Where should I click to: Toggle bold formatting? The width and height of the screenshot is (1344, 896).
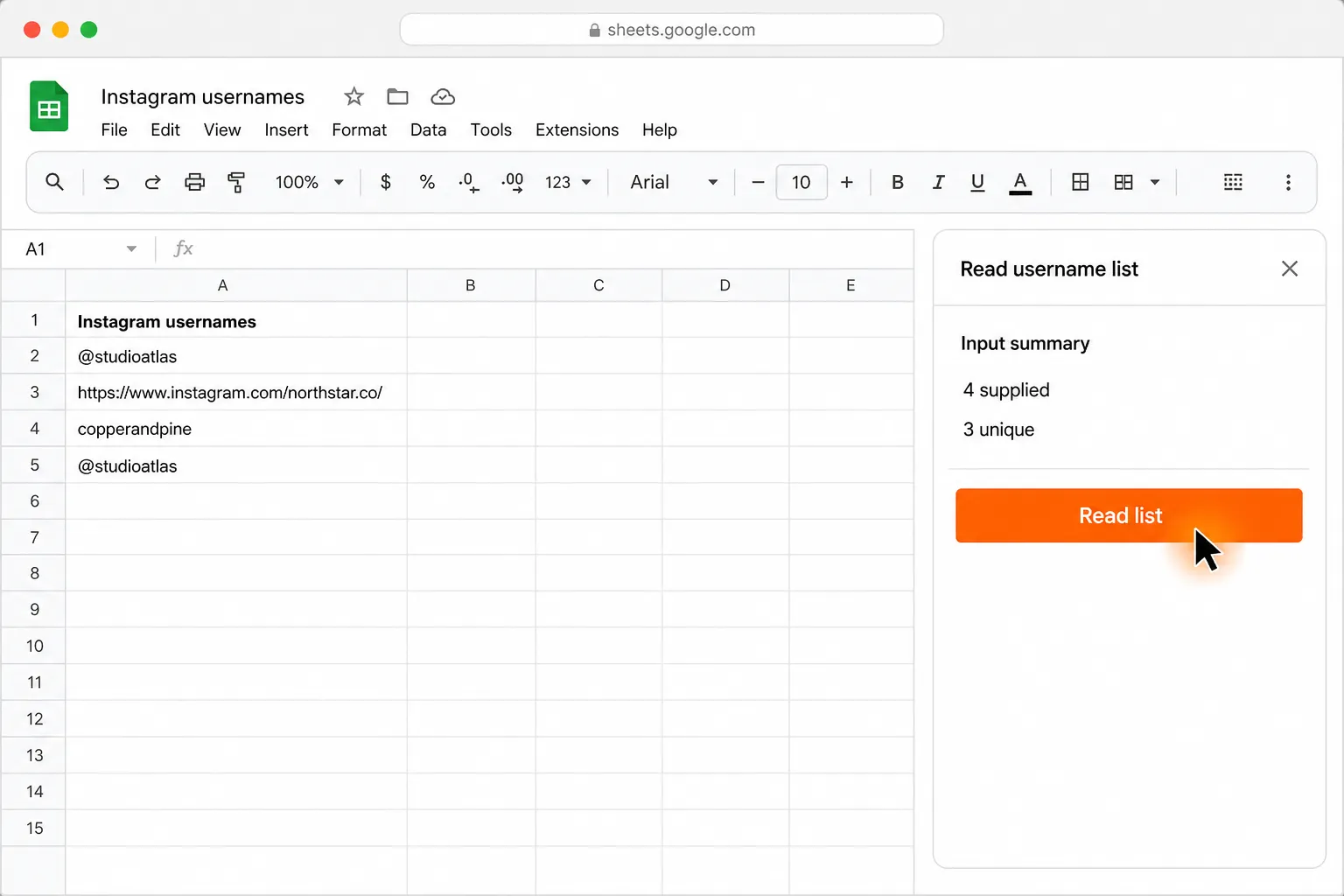point(897,182)
